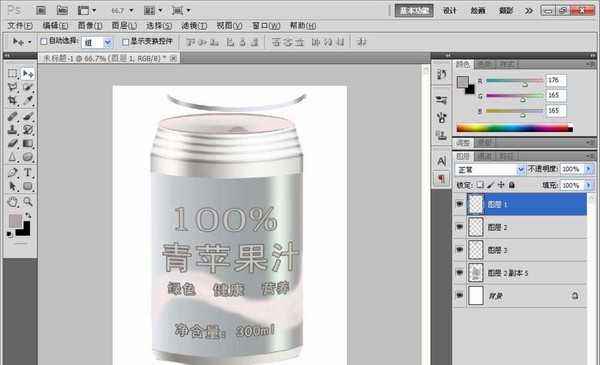The height and width of the screenshot is (365, 600).
Task: Select the Pen tool
Action: pyautogui.click(x=13, y=173)
